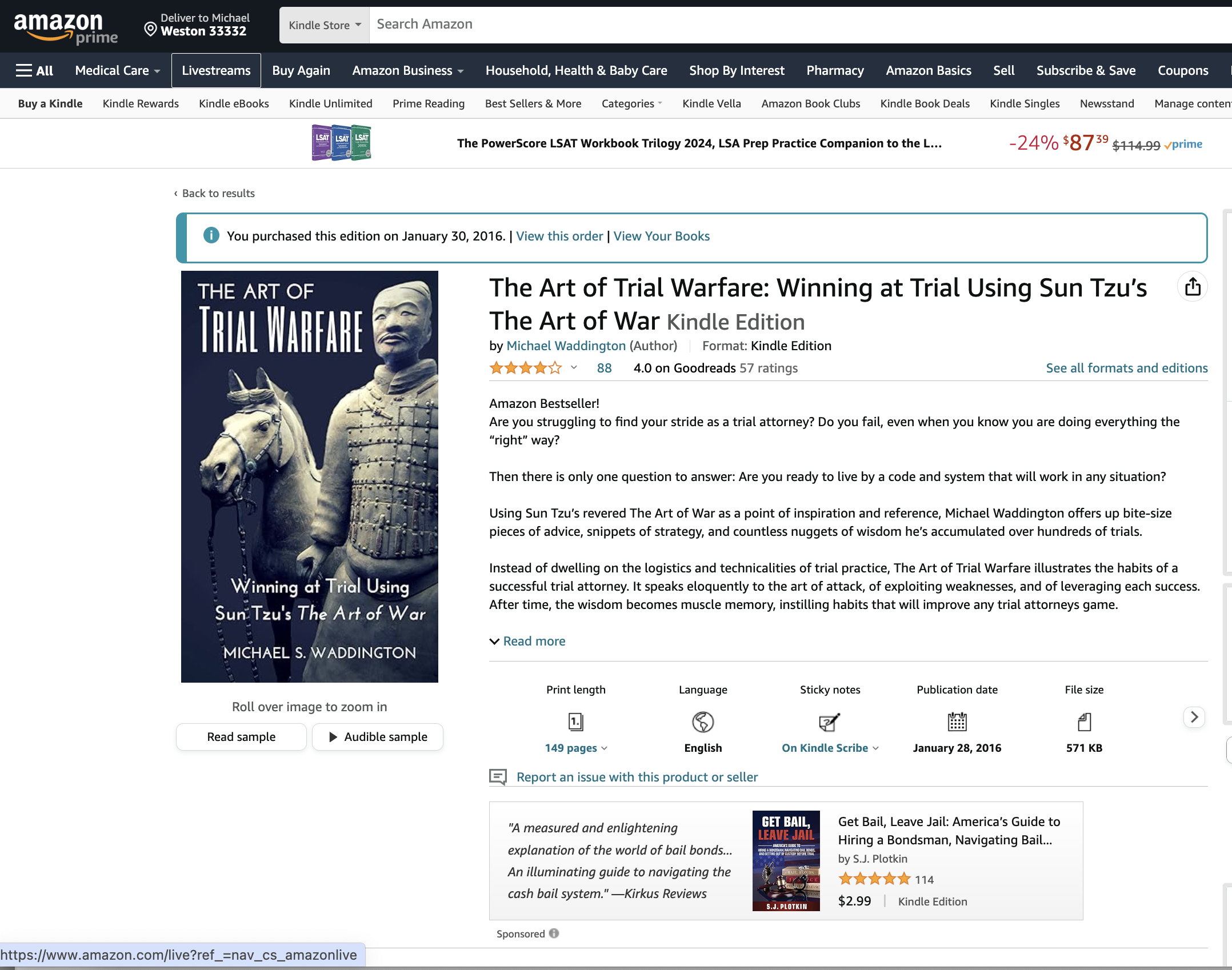Click the star rating icons for the book
This screenshot has width=1232, height=970.
click(x=526, y=368)
